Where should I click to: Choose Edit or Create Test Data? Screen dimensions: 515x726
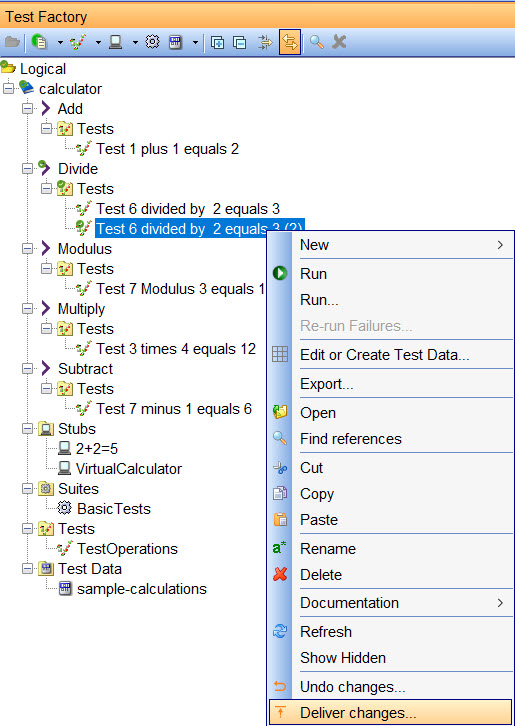point(391,355)
